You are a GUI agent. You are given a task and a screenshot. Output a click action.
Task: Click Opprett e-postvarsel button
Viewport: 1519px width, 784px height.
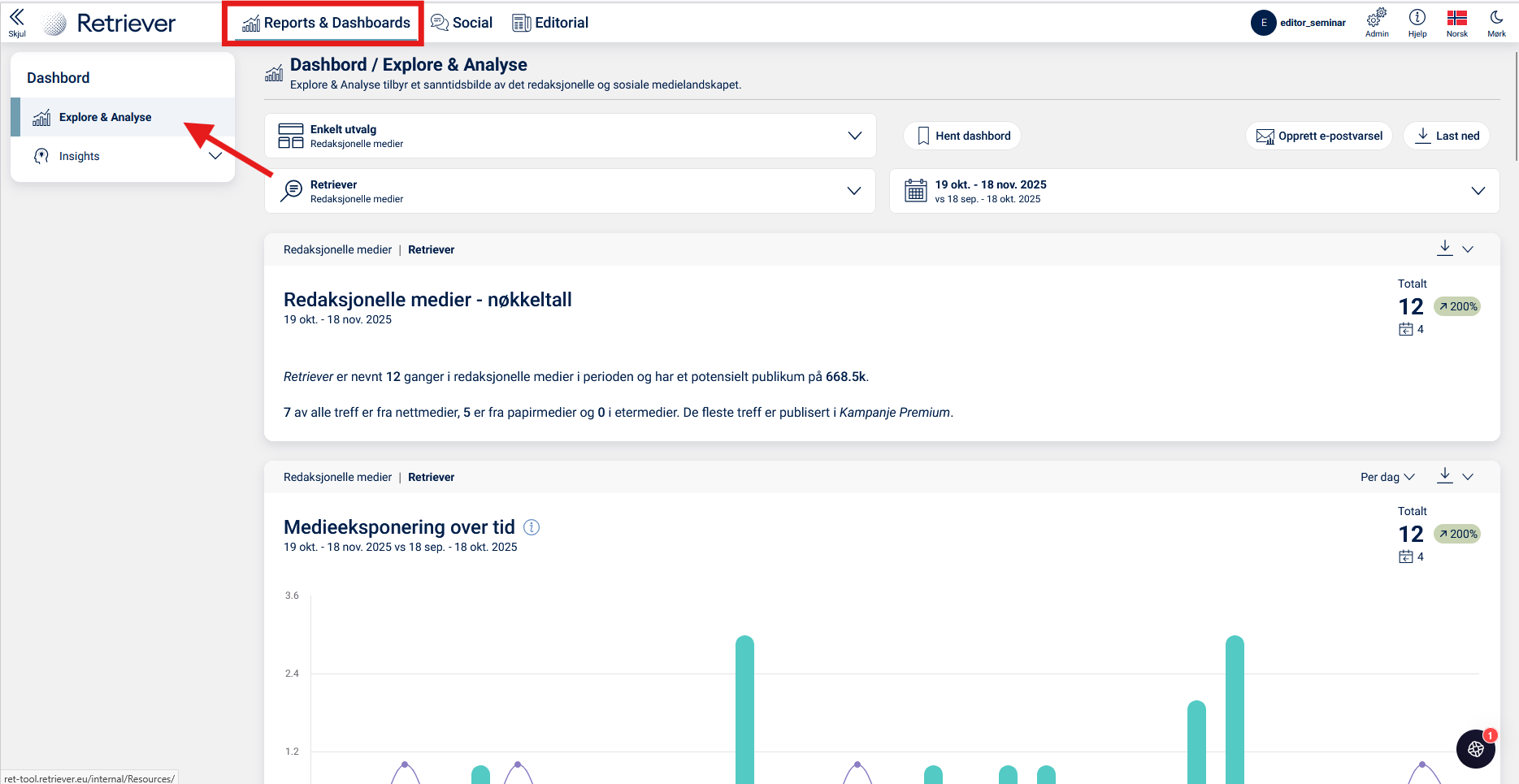pos(1319,136)
